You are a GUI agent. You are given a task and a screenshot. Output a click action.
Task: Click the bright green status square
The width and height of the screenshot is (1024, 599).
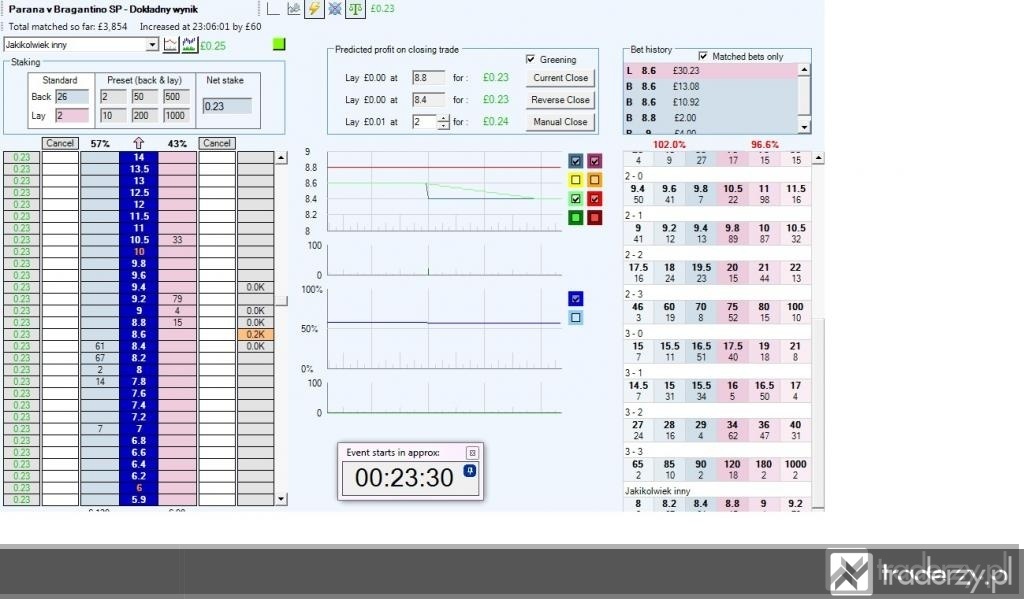[x=279, y=44]
